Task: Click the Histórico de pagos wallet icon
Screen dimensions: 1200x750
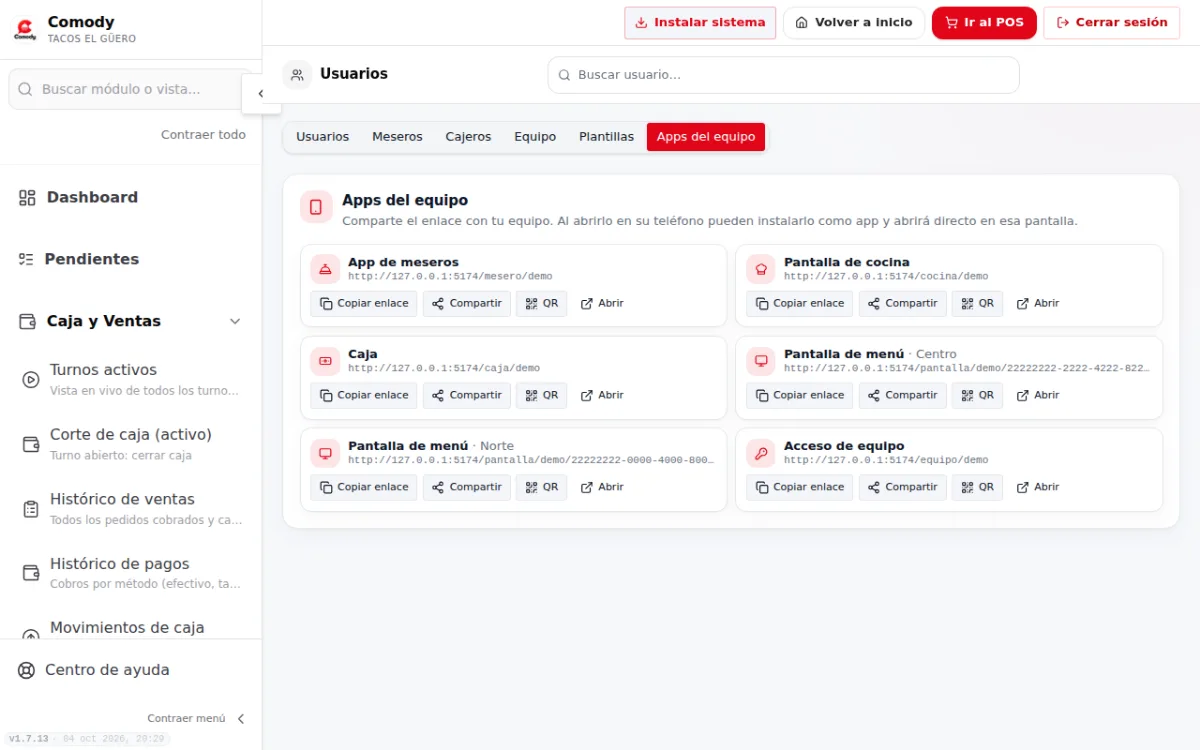Action: 31,573
